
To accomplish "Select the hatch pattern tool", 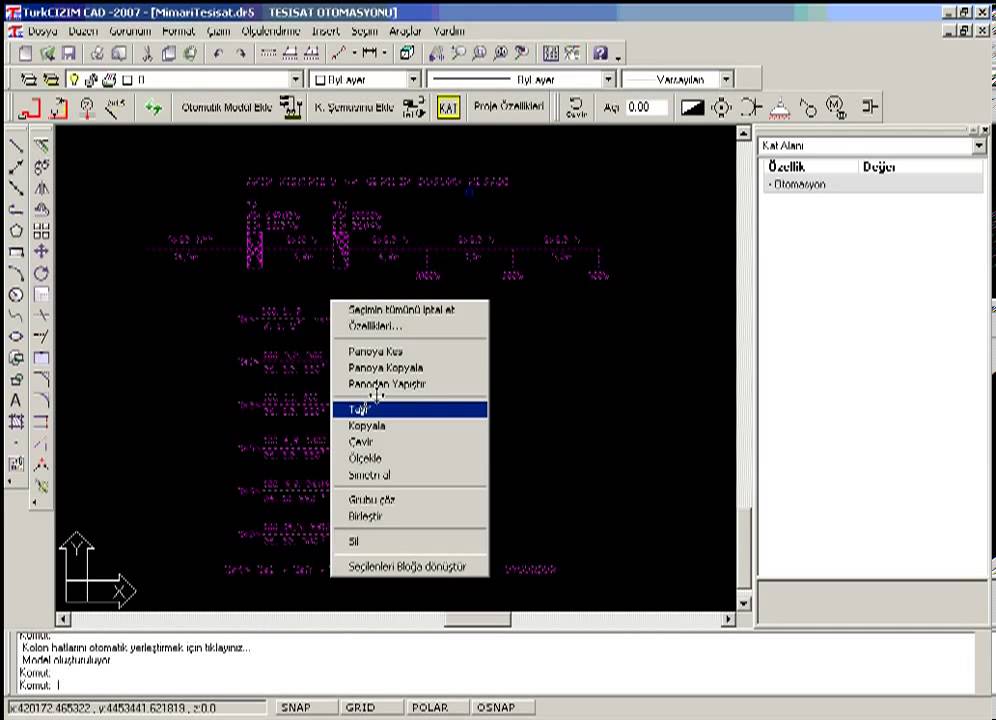I will point(17,421).
